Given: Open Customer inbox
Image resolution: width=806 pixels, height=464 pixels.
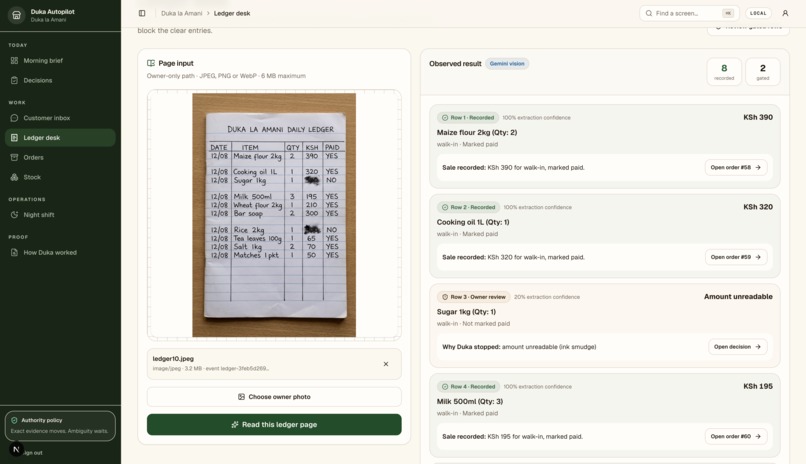Looking at the screenshot, I should click(60, 118).
